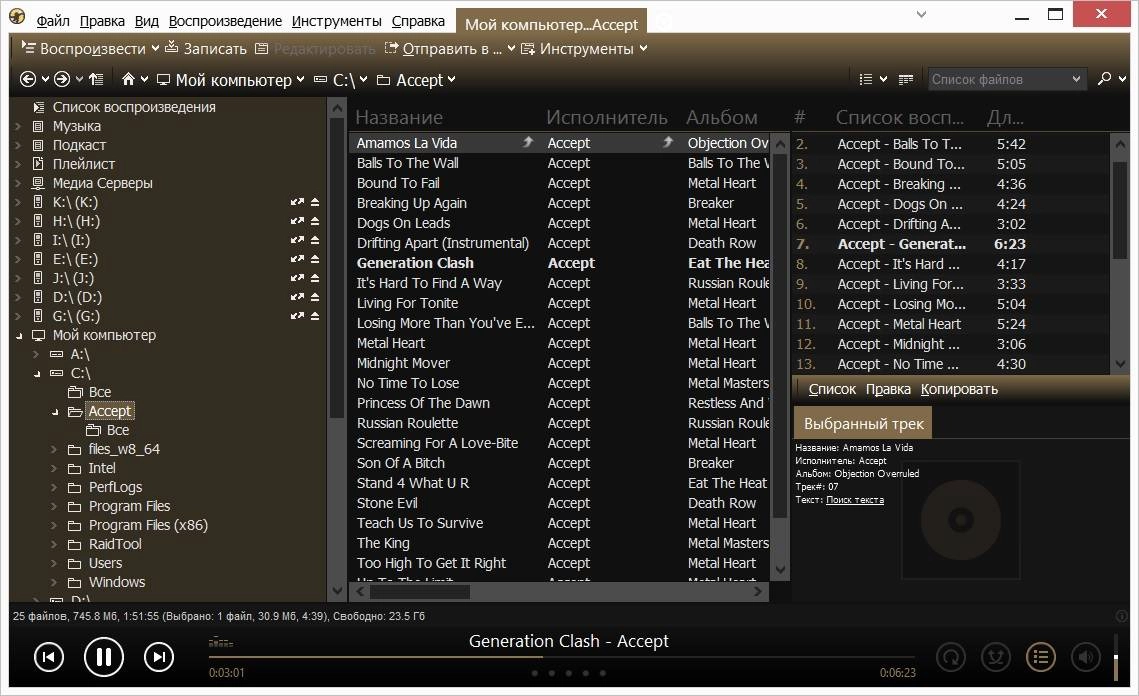Expand the Program Files folder node
Image resolution: width=1139 pixels, height=696 pixels.
point(54,506)
